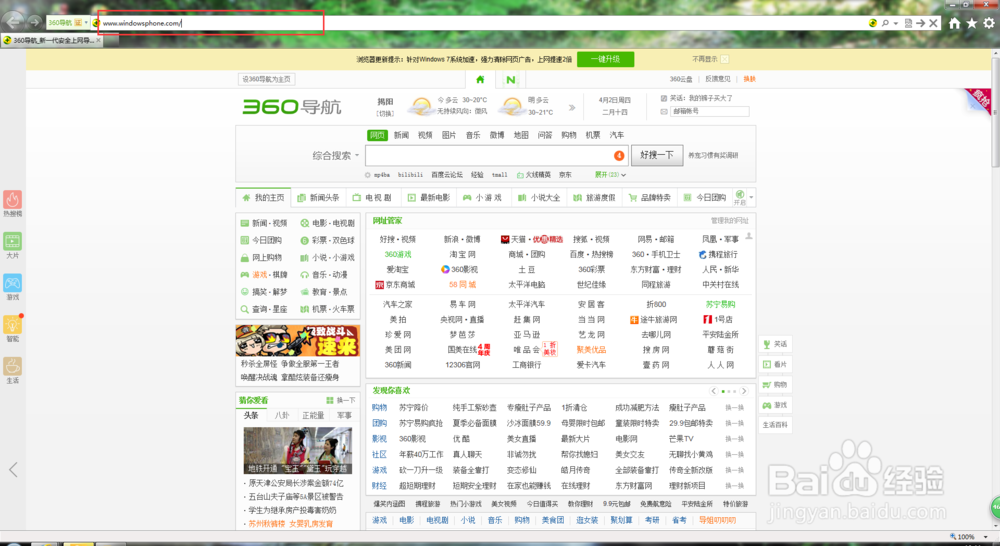1000x546 pixels.
Task: Open the 生活 coffee cup sidebar icon
Action: [x=12, y=366]
